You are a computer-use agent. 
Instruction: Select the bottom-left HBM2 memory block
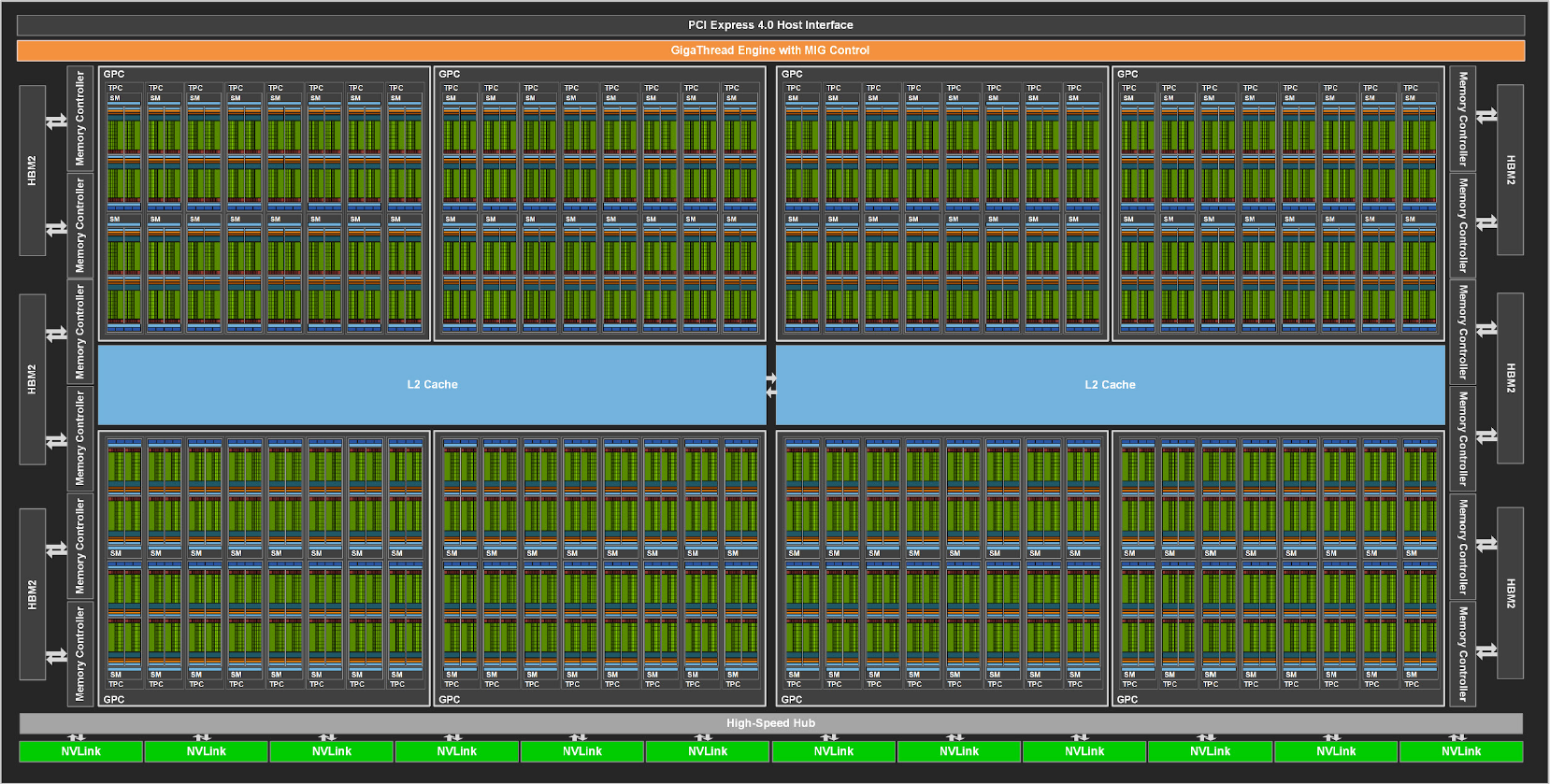[x=33, y=594]
